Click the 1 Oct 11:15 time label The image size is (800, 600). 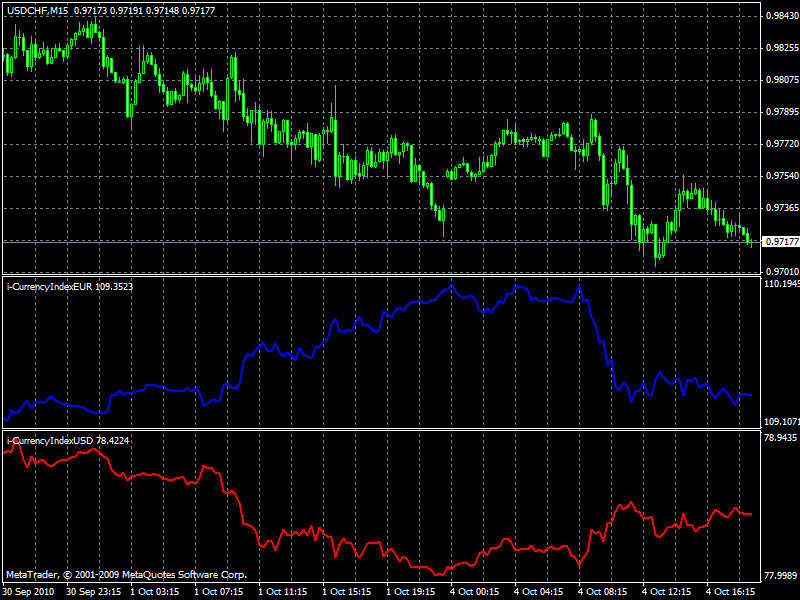[283, 592]
